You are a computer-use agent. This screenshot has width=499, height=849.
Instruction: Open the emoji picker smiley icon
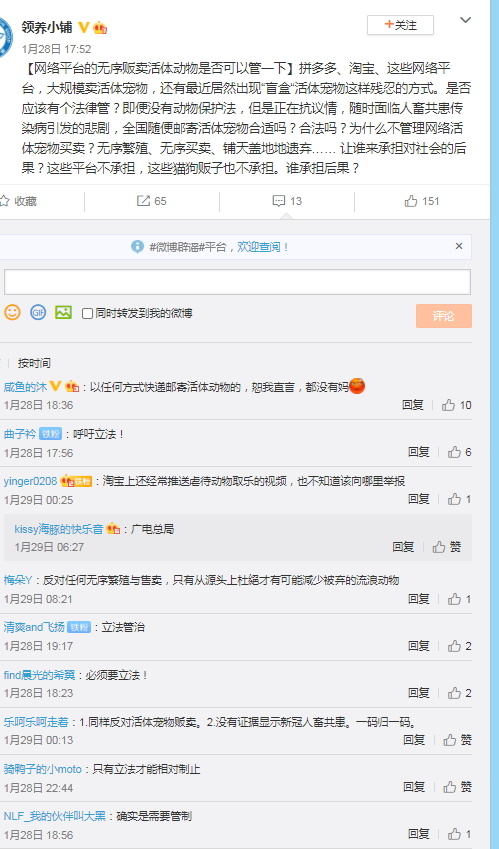12,312
